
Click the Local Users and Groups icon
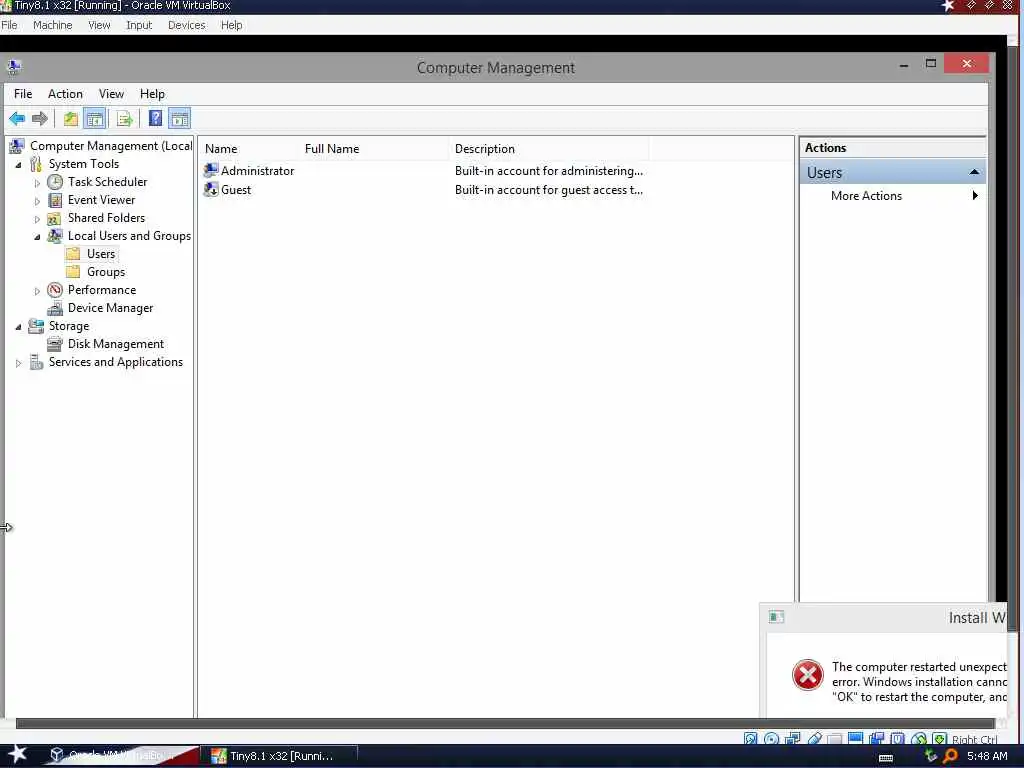[x=55, y=236]
